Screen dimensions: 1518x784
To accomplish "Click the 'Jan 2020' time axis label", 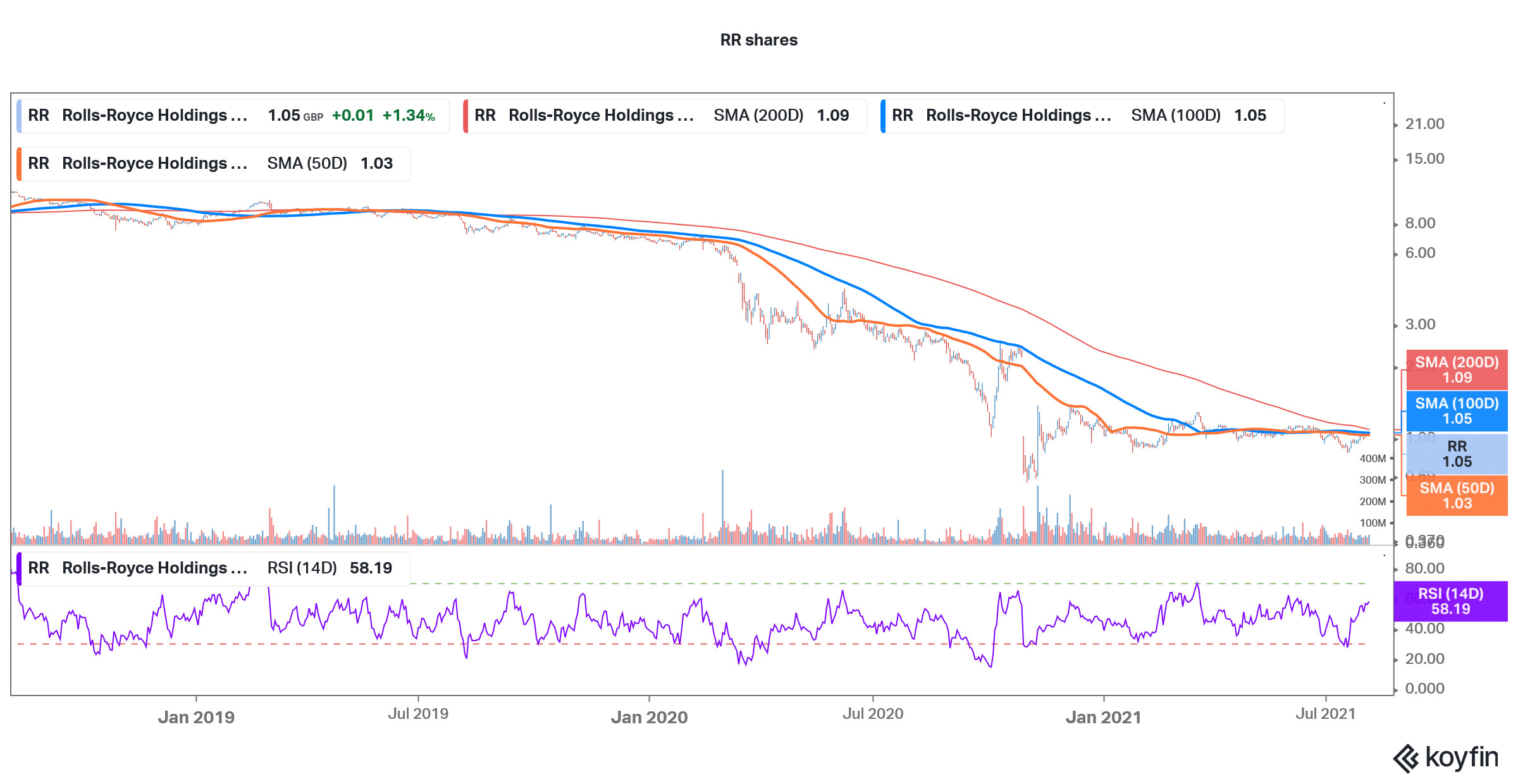I will point(650,717).
